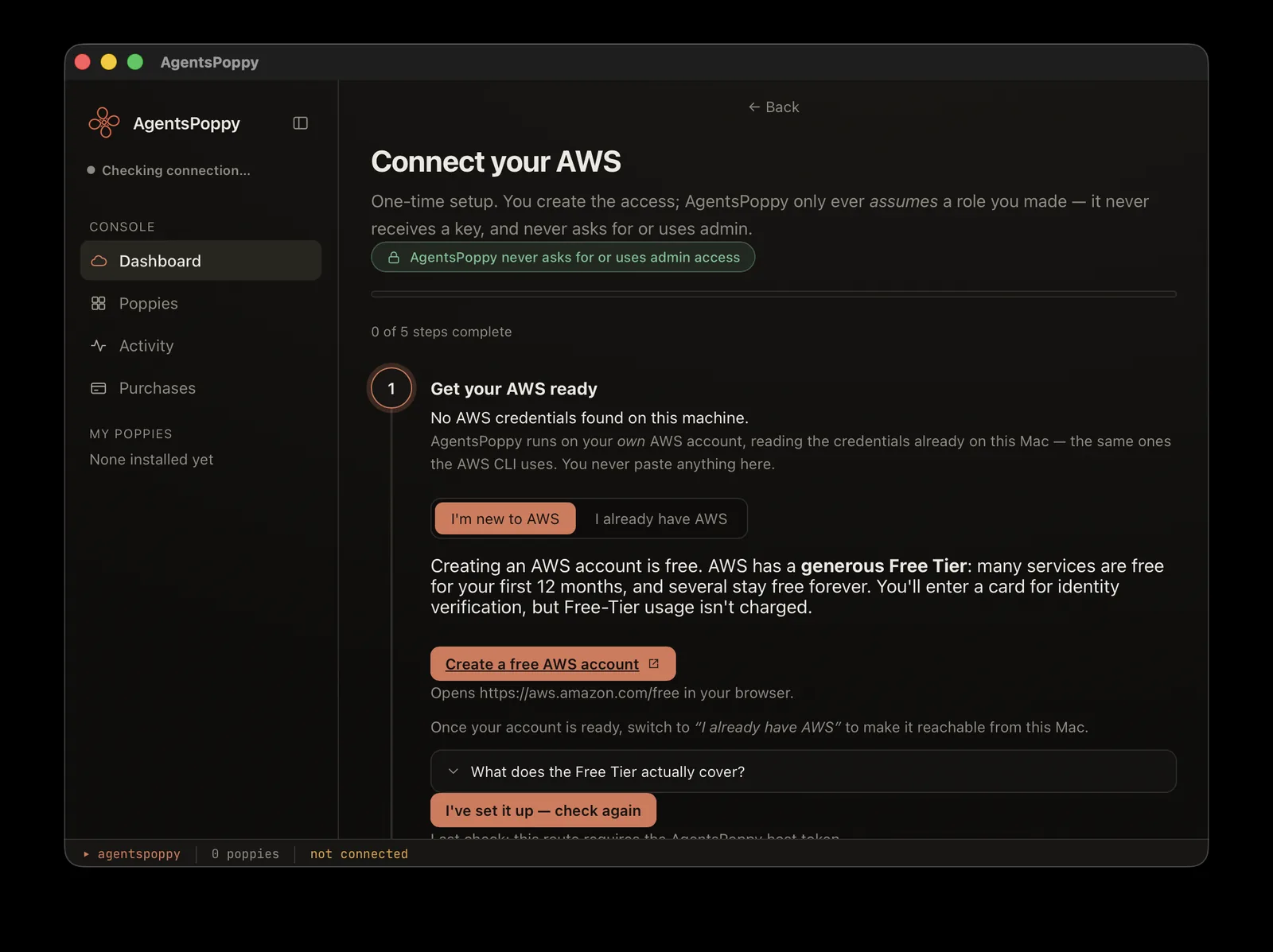The height and width of the screenshot is (952, 1273).
Task: Select the "I'm new to AWS" option
Action: tap(505, 519)
